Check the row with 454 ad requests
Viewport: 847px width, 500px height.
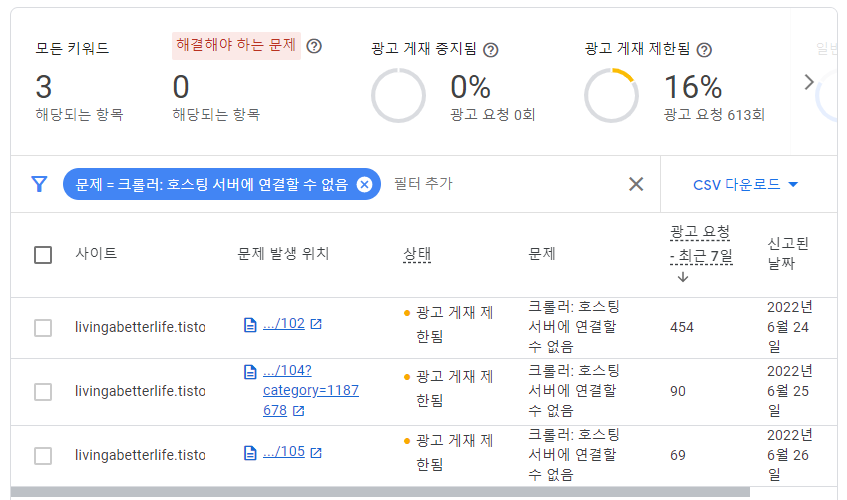43,328
